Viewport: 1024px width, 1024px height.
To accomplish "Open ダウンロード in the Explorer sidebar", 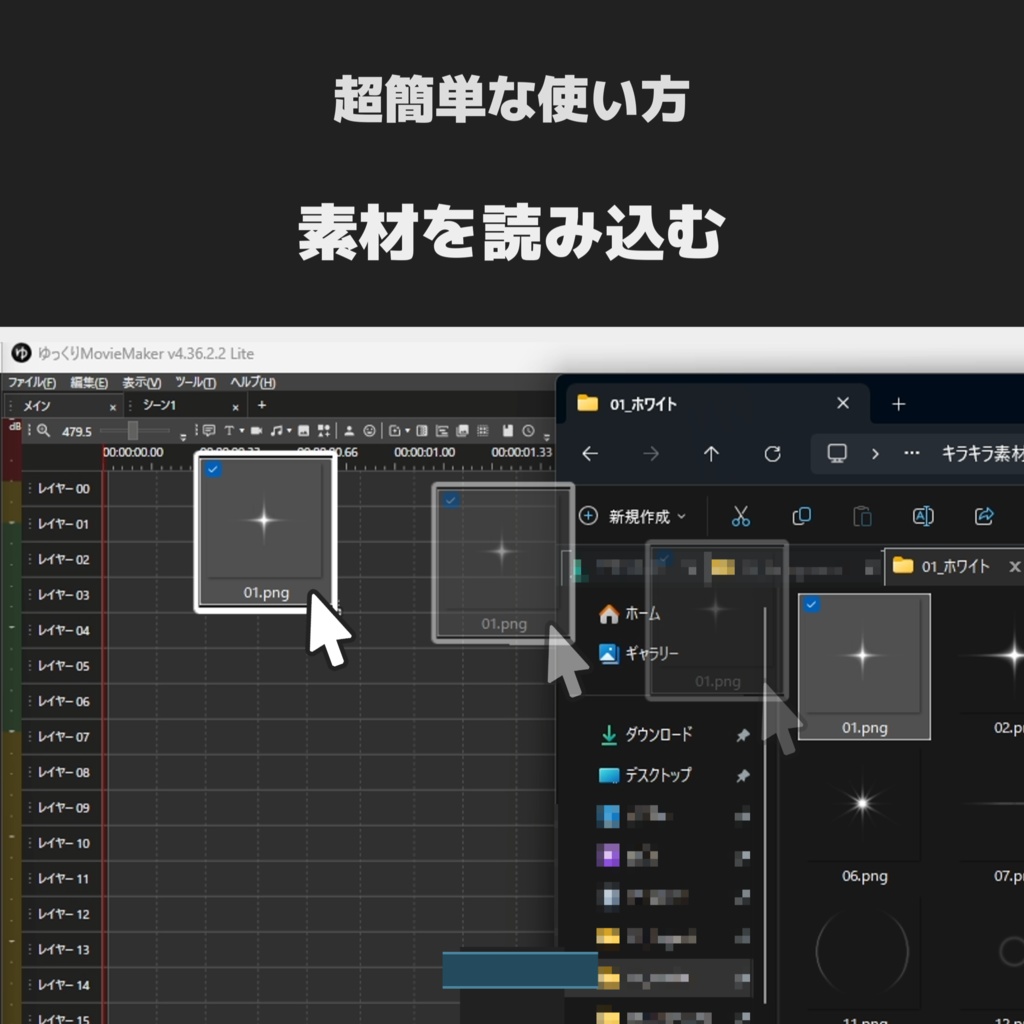I will (x=647, y=735).
